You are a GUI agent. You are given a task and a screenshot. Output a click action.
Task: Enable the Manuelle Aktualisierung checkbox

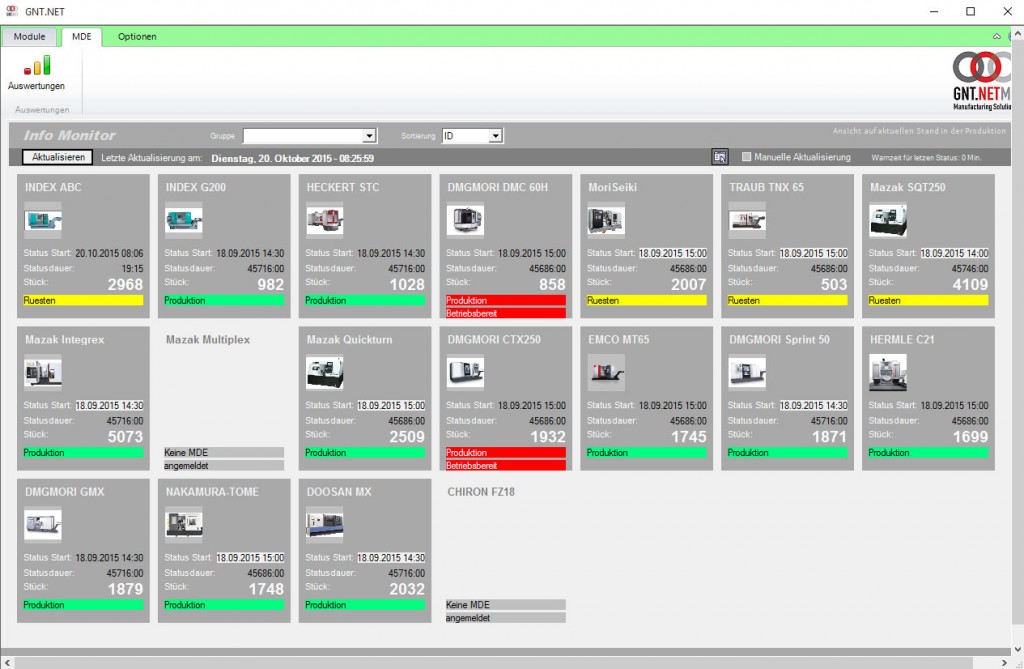[746, 157]
